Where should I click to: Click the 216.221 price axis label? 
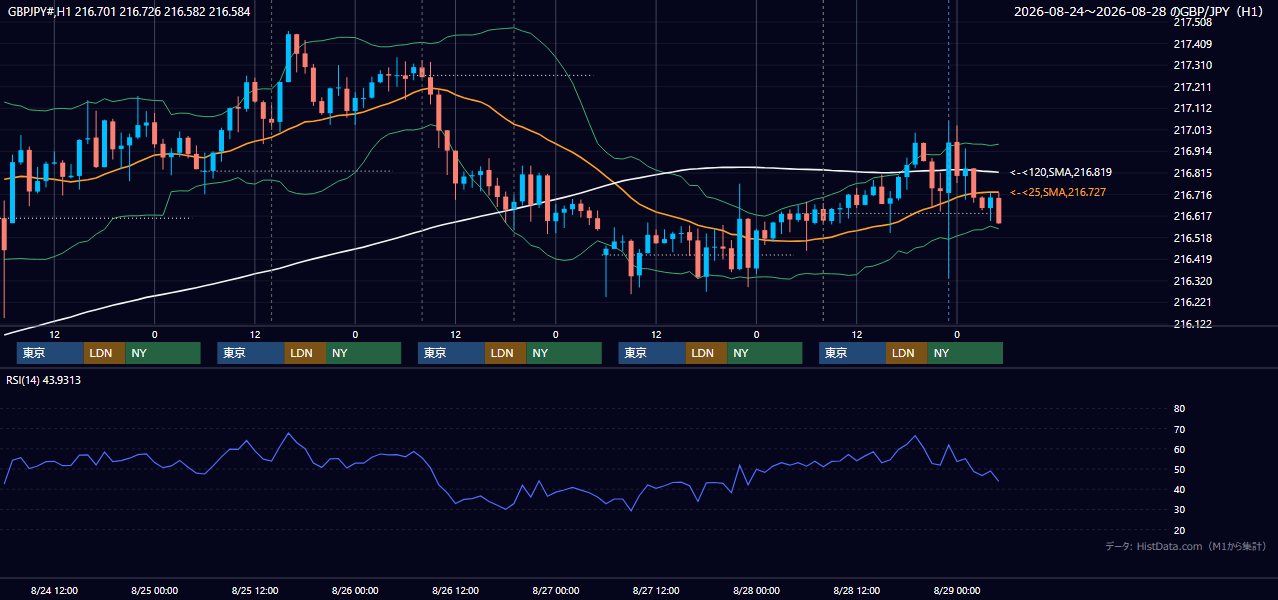[x=1192, y=302]
